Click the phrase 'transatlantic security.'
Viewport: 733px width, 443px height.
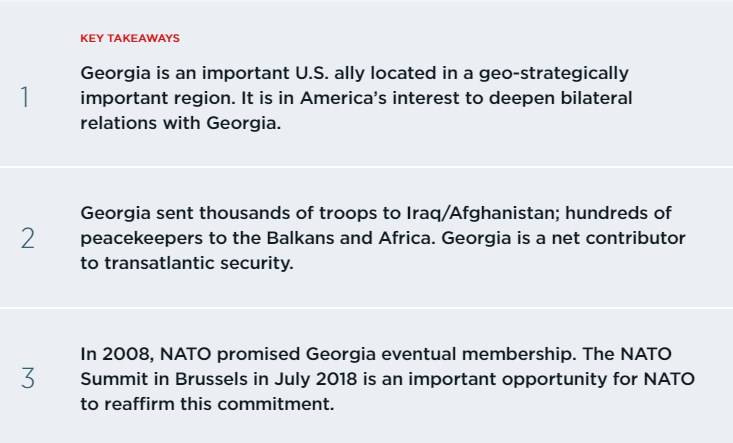(x=199, y=264)
